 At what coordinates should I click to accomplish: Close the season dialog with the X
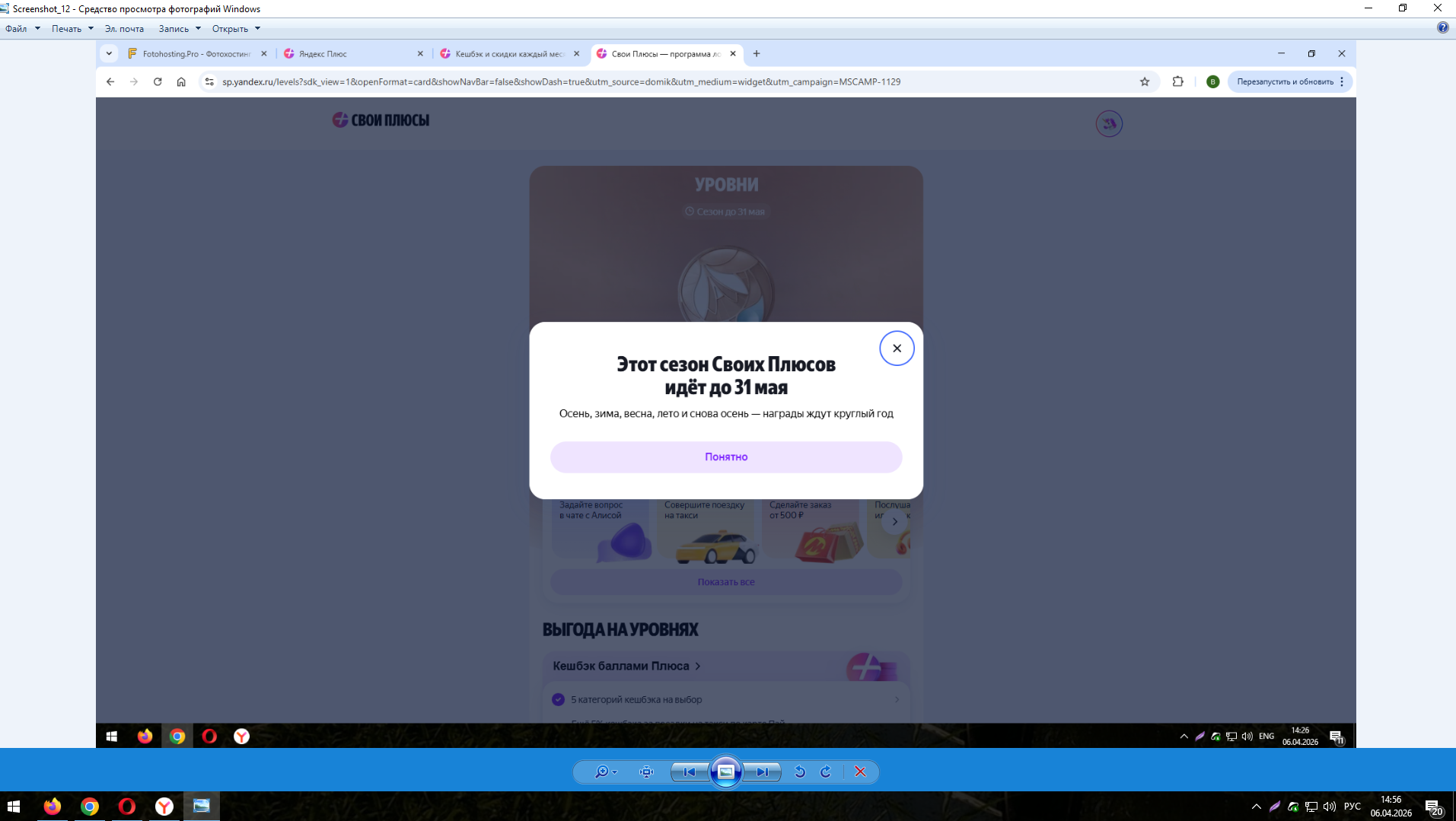897,348
